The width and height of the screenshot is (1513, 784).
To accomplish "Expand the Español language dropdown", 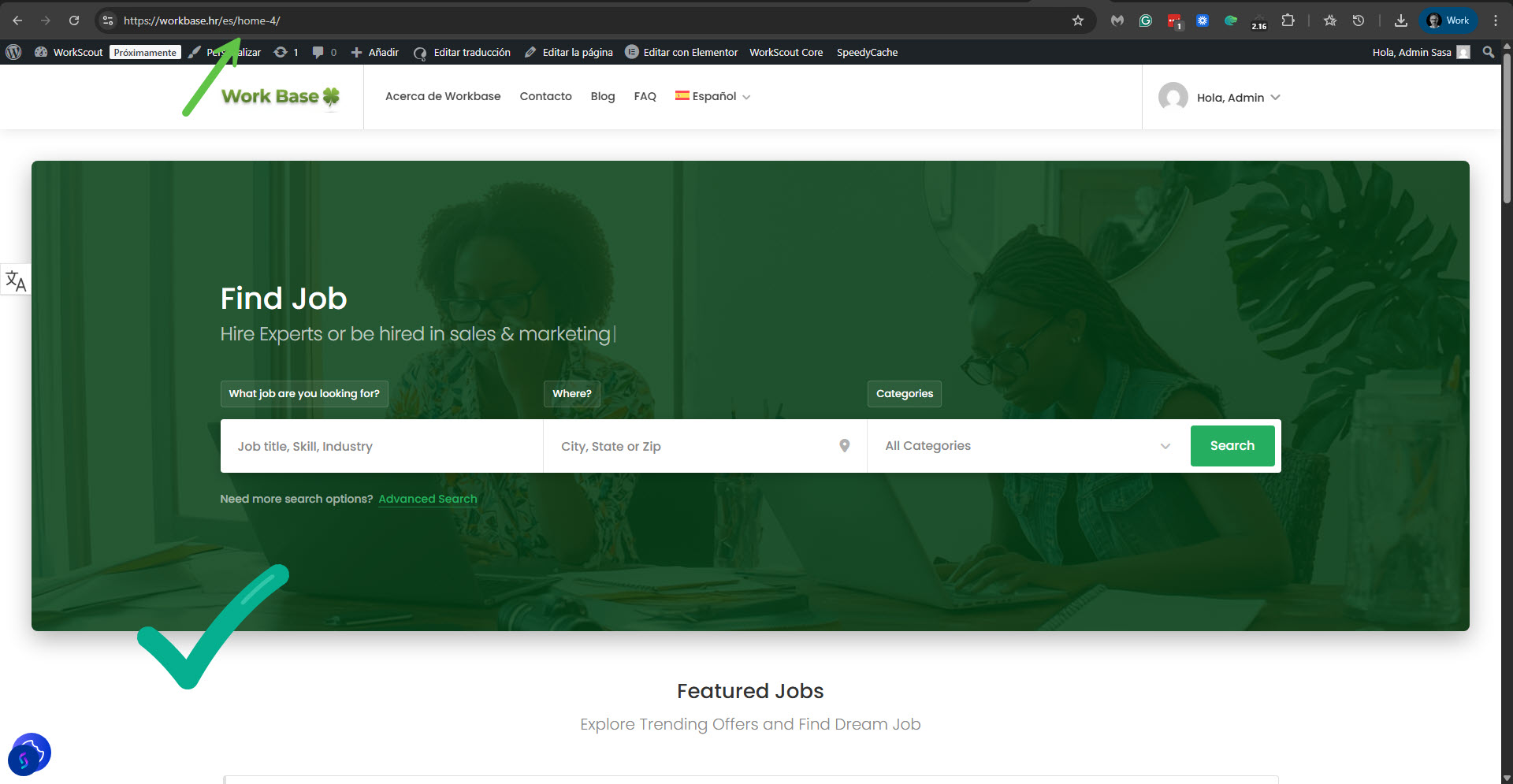I will (x=712, y=96).
